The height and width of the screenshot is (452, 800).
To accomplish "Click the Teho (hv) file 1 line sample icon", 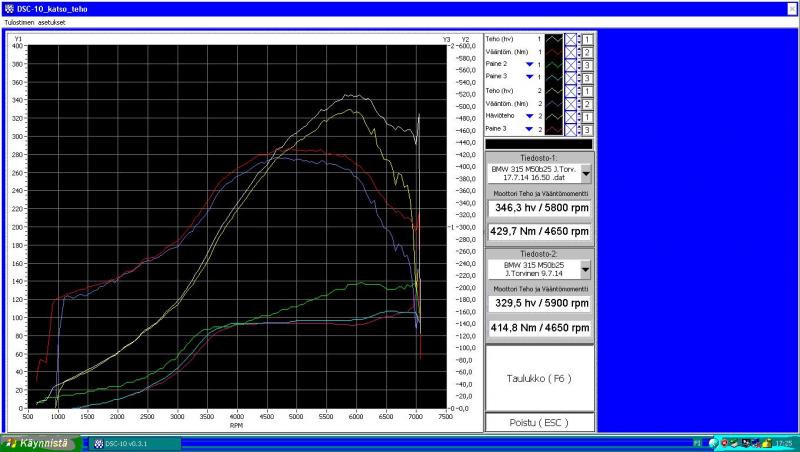I will click(553, 38).
